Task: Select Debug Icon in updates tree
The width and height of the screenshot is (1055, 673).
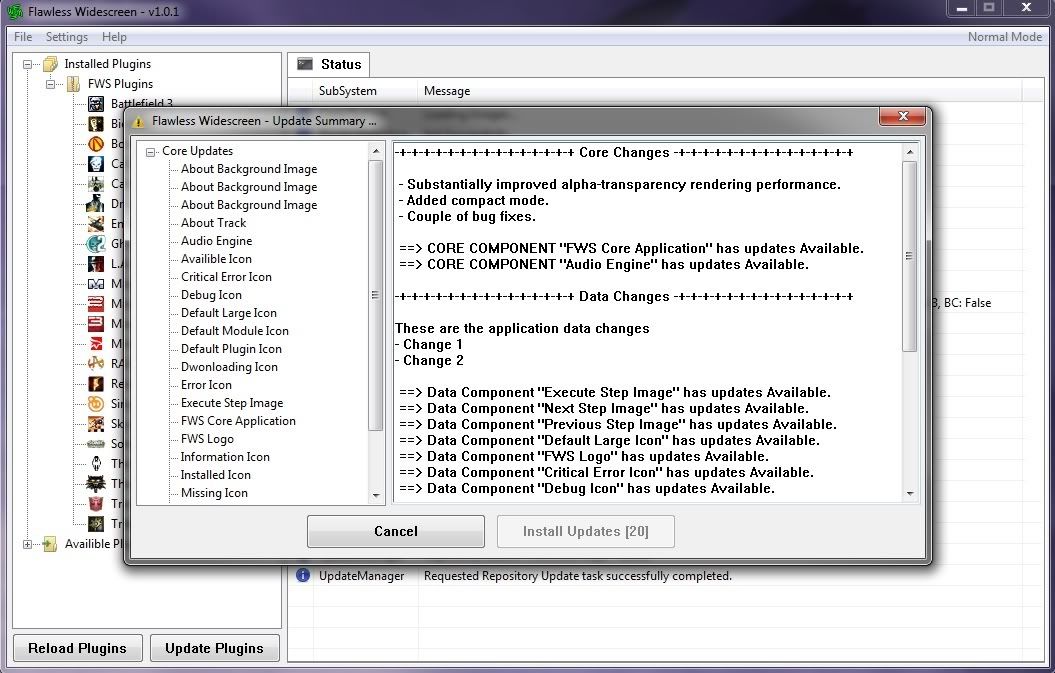Action: (x=211, y=295)
